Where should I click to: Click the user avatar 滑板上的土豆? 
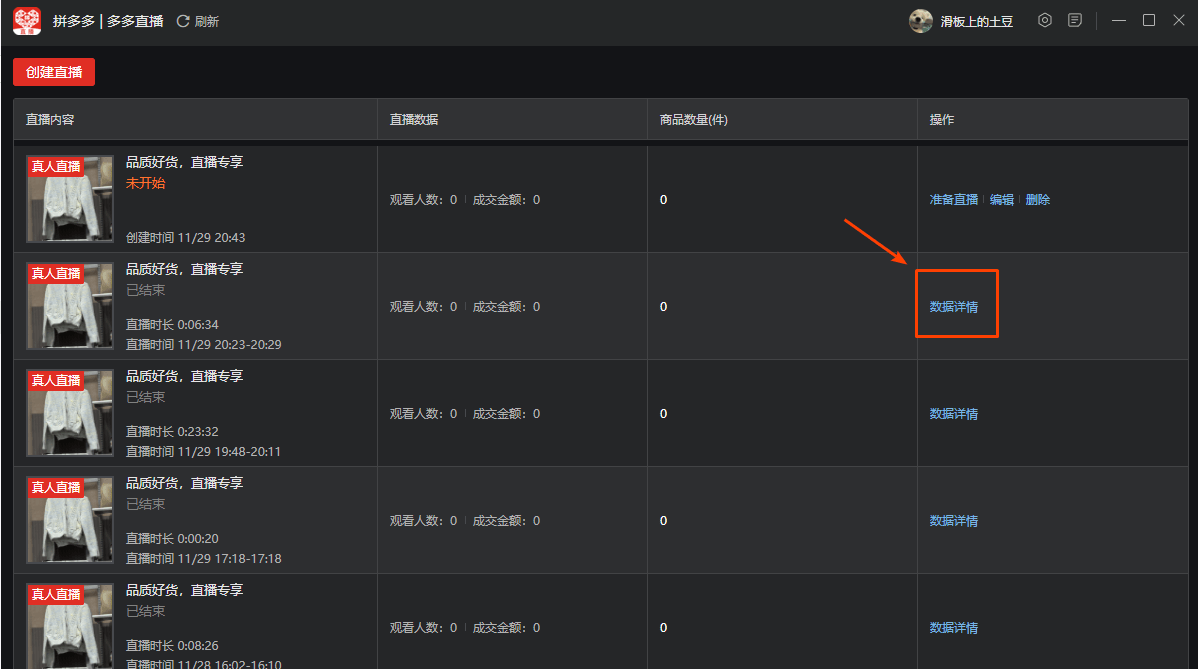click(x=921, y=21)
